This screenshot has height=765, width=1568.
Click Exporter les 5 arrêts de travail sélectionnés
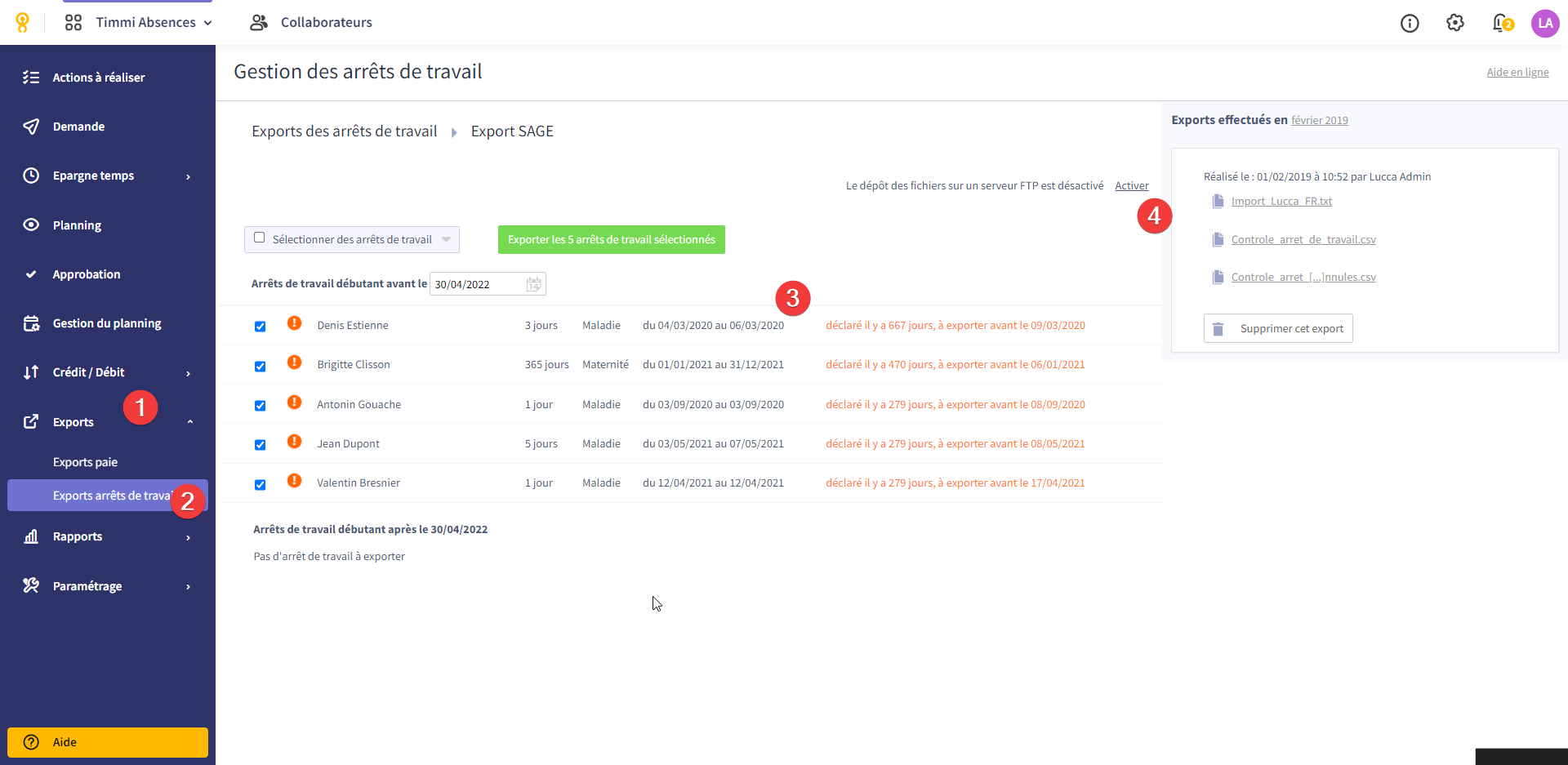coord(612,239)
